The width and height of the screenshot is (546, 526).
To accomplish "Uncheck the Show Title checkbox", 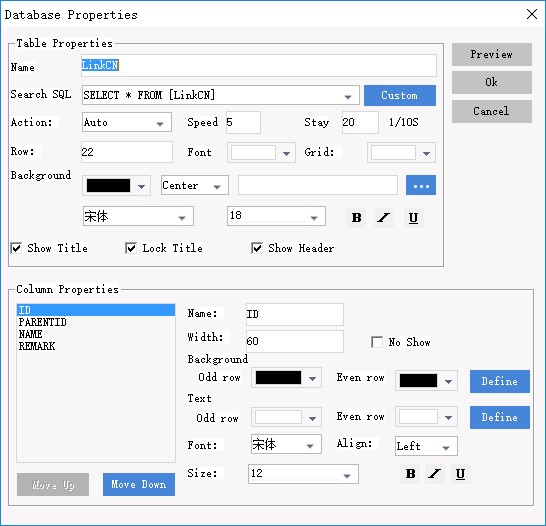I will pos(16,248).
